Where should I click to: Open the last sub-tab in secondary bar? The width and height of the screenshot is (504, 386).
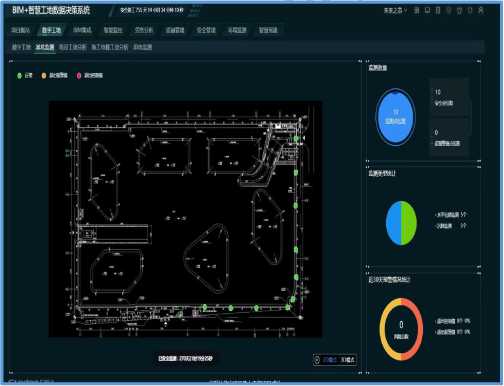click(x=143, y=47)
